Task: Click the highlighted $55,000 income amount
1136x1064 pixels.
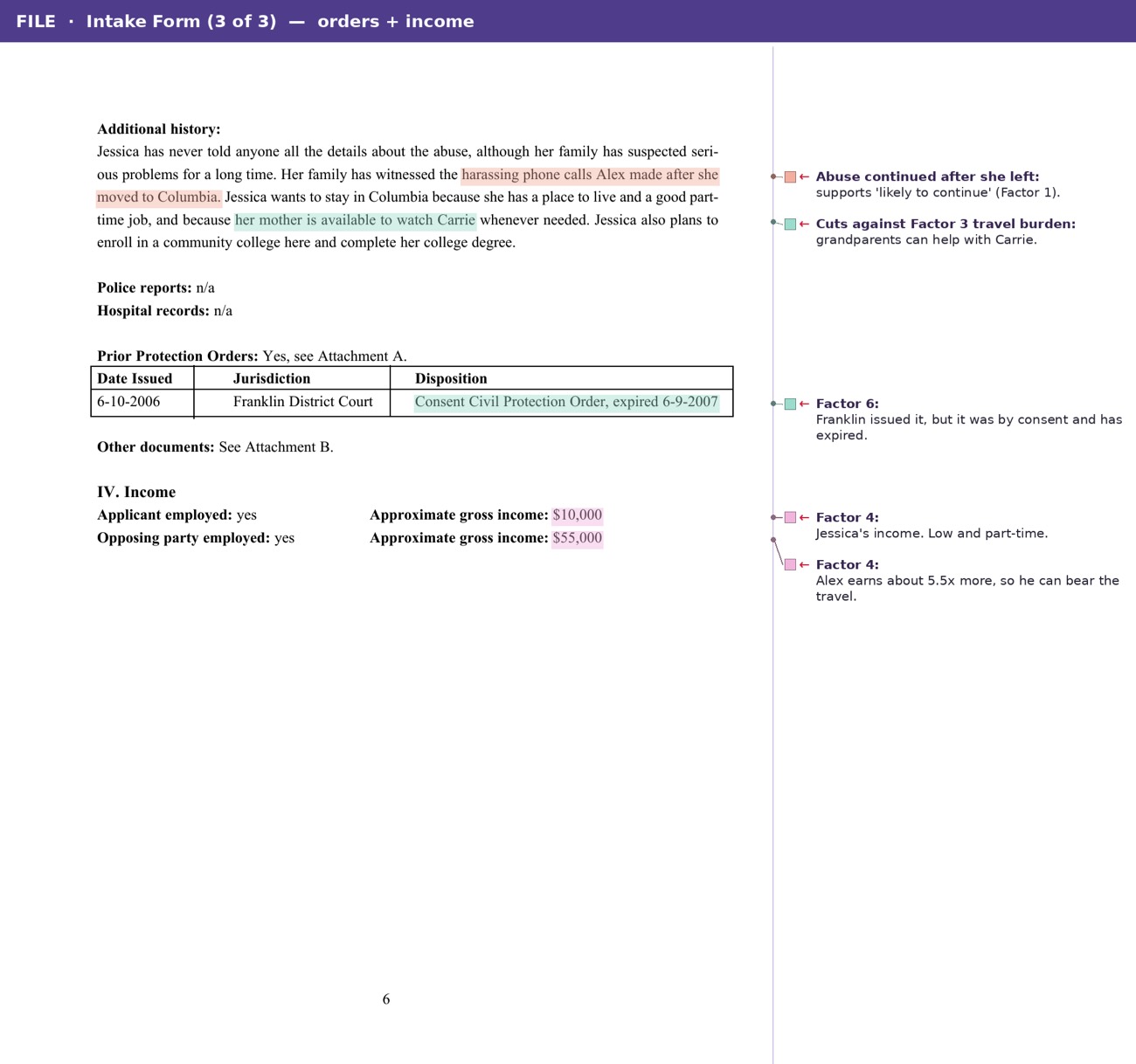Action: 577,538
